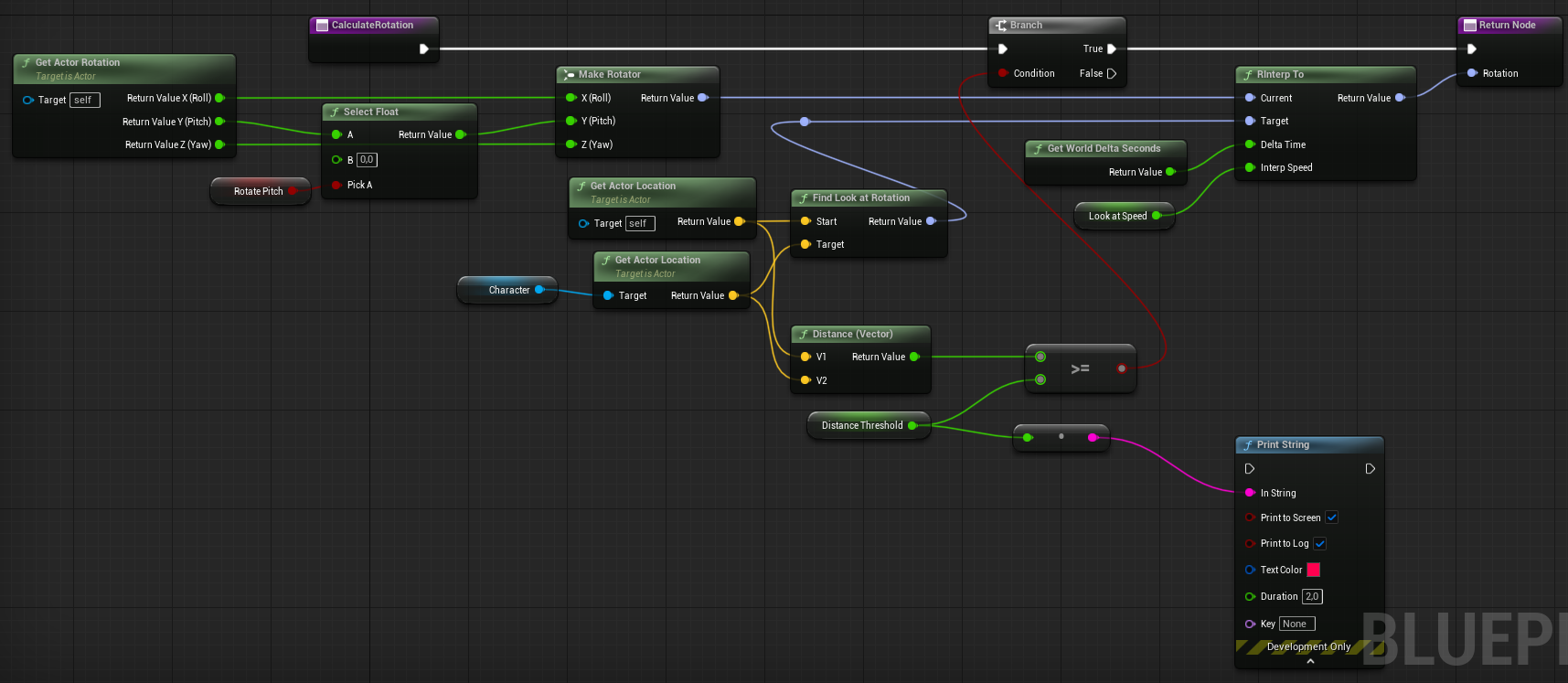Click the Branch node True execution pin
Viewport: 1568px width, 683px height.
tap(1112, 49)
